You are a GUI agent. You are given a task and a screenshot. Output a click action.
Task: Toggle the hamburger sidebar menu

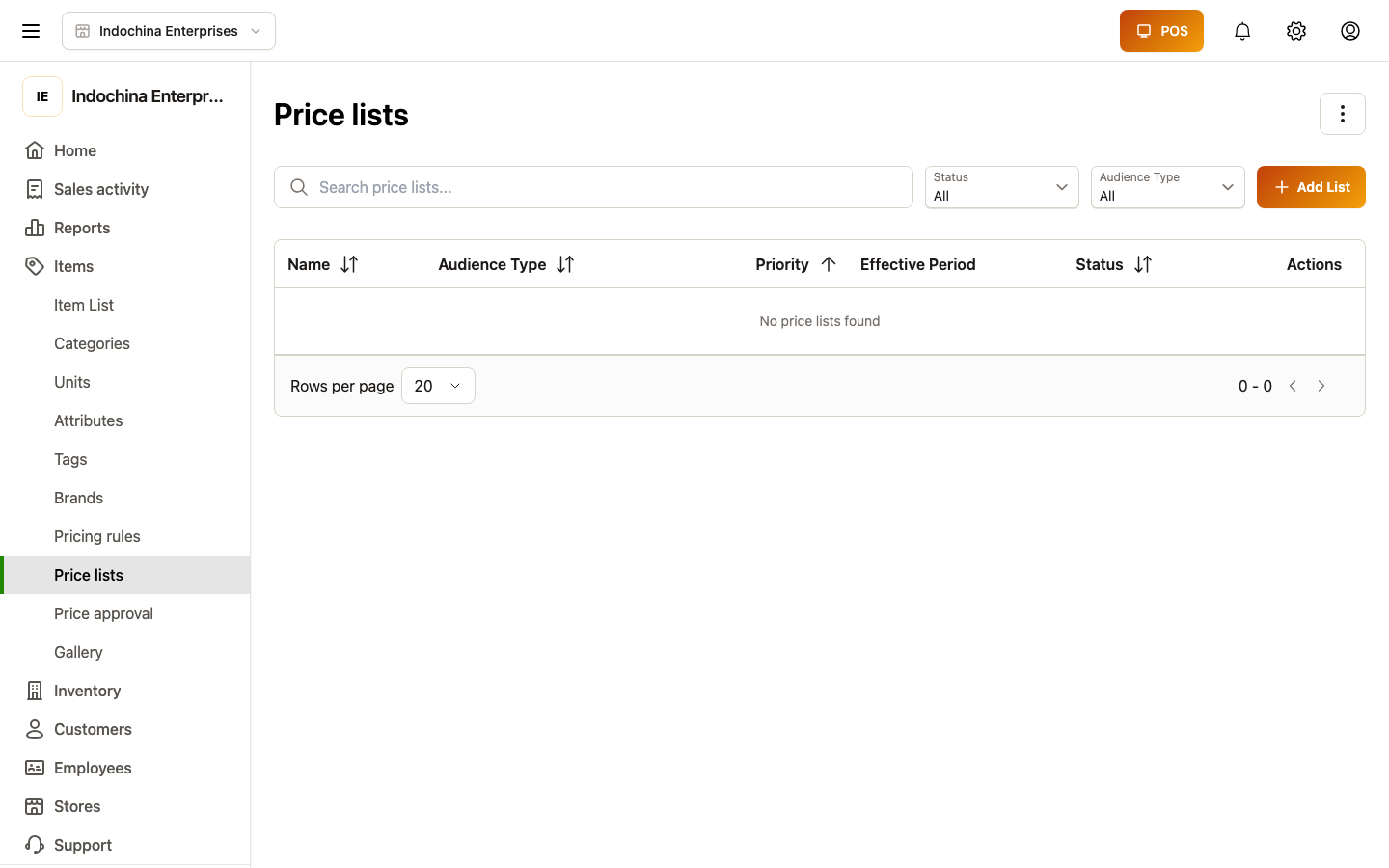[x=31, y=31]
